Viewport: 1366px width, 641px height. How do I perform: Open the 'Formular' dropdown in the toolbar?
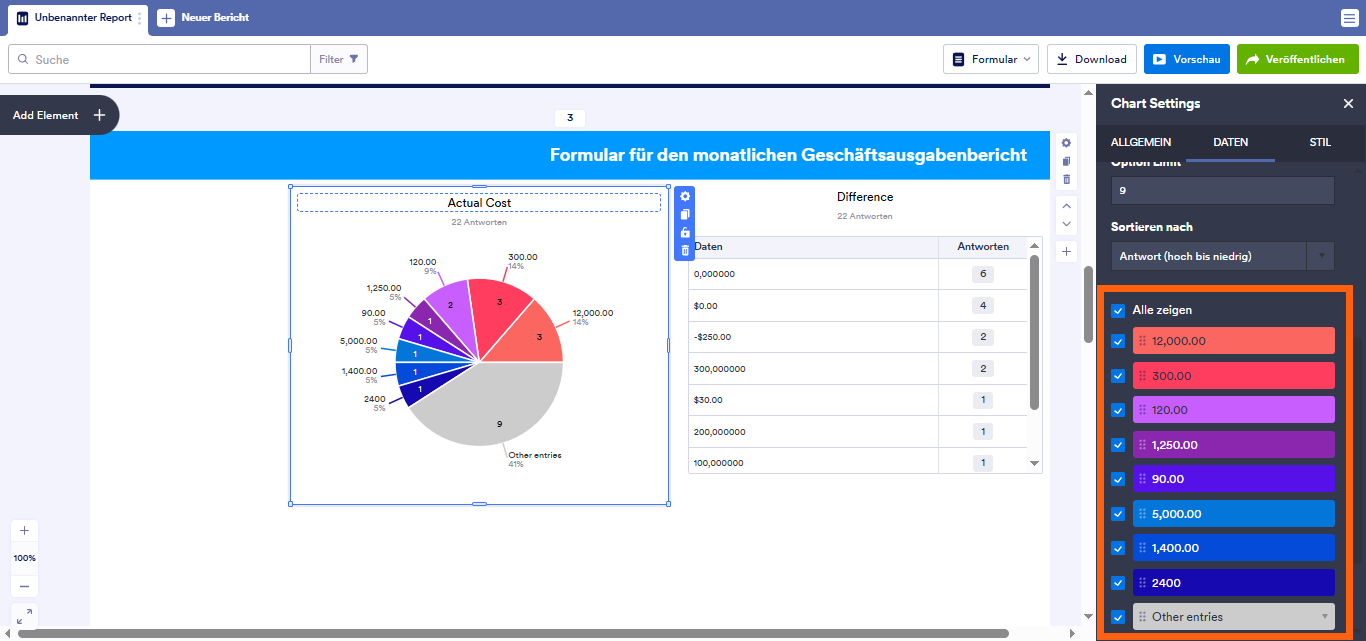[x=991, y=58]
